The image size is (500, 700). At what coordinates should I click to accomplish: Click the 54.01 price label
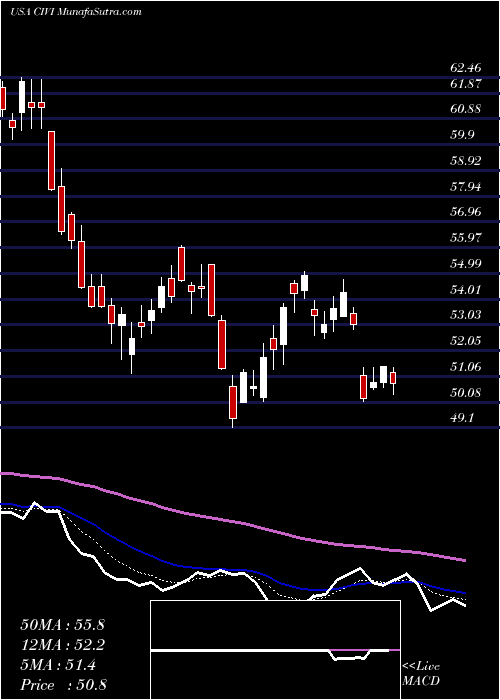(x=466, y=290)
